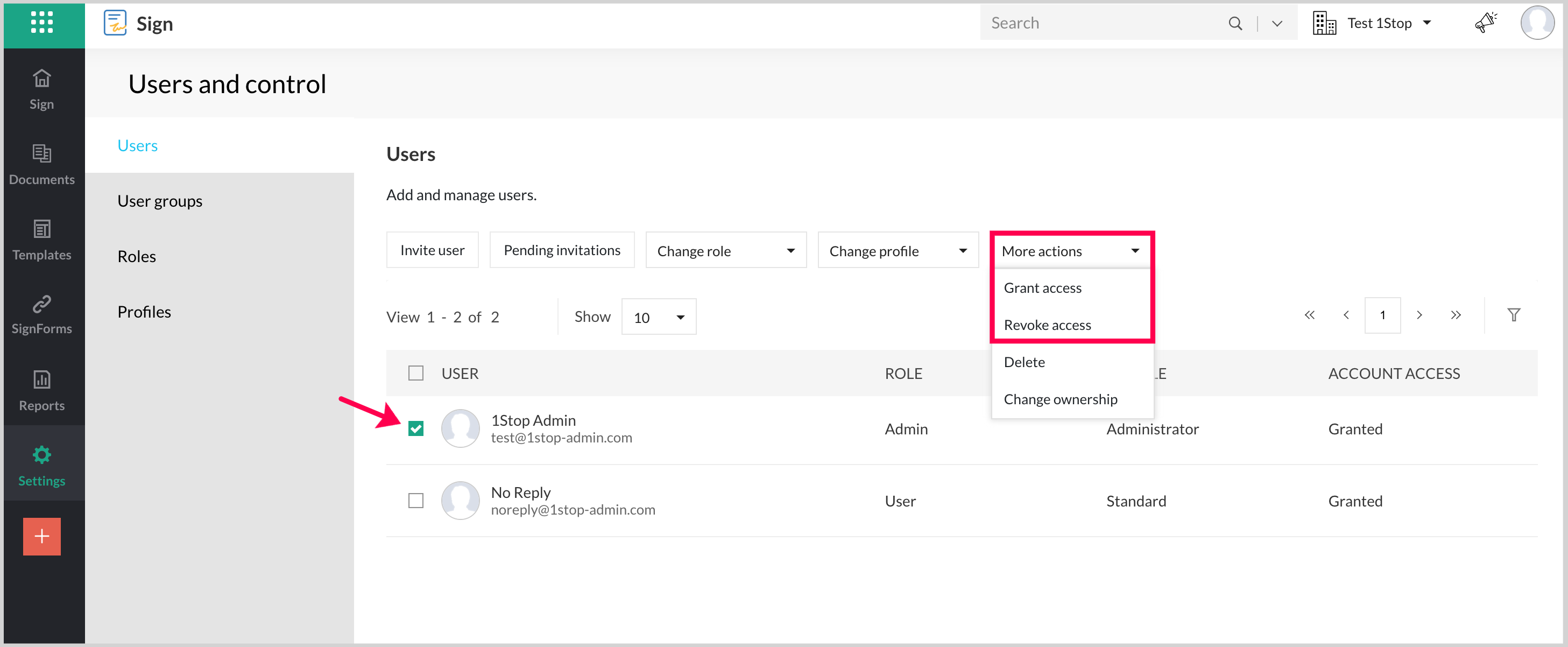
Task: Open Pending invitations
Action: [561, 250]
